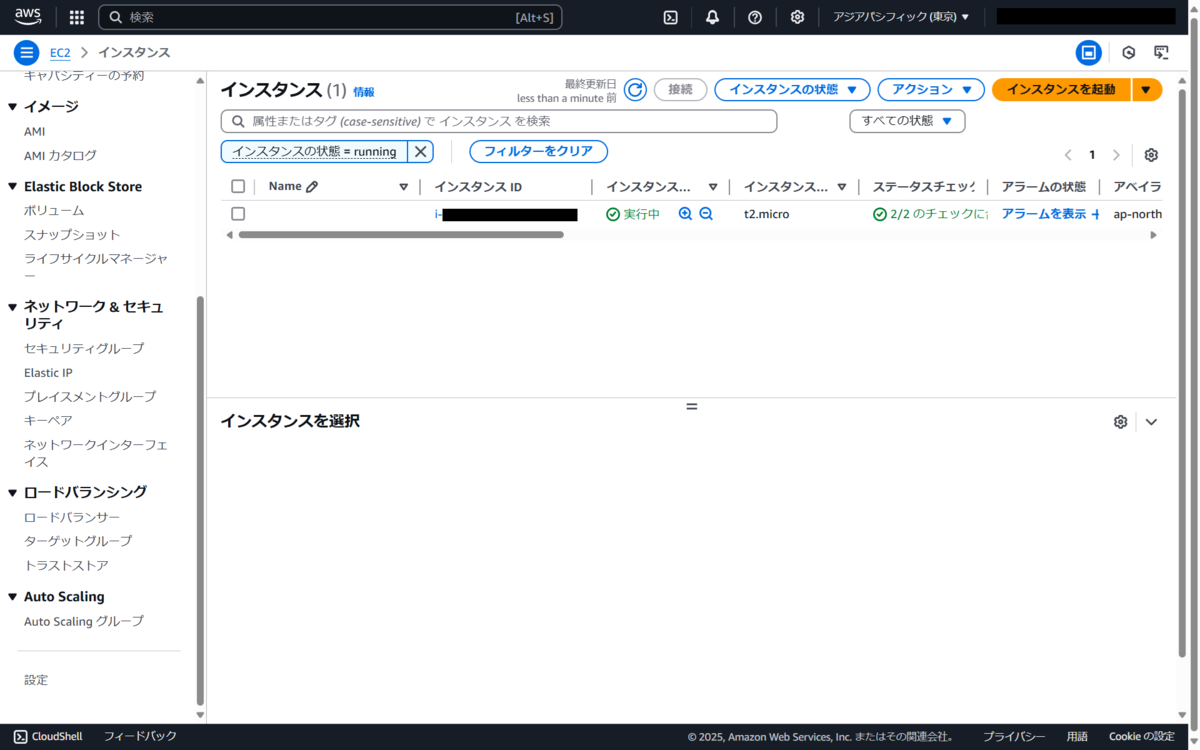Screen dimensions: 1200x750
Task: Open the AWS home logo
Action: pos(28,17)
